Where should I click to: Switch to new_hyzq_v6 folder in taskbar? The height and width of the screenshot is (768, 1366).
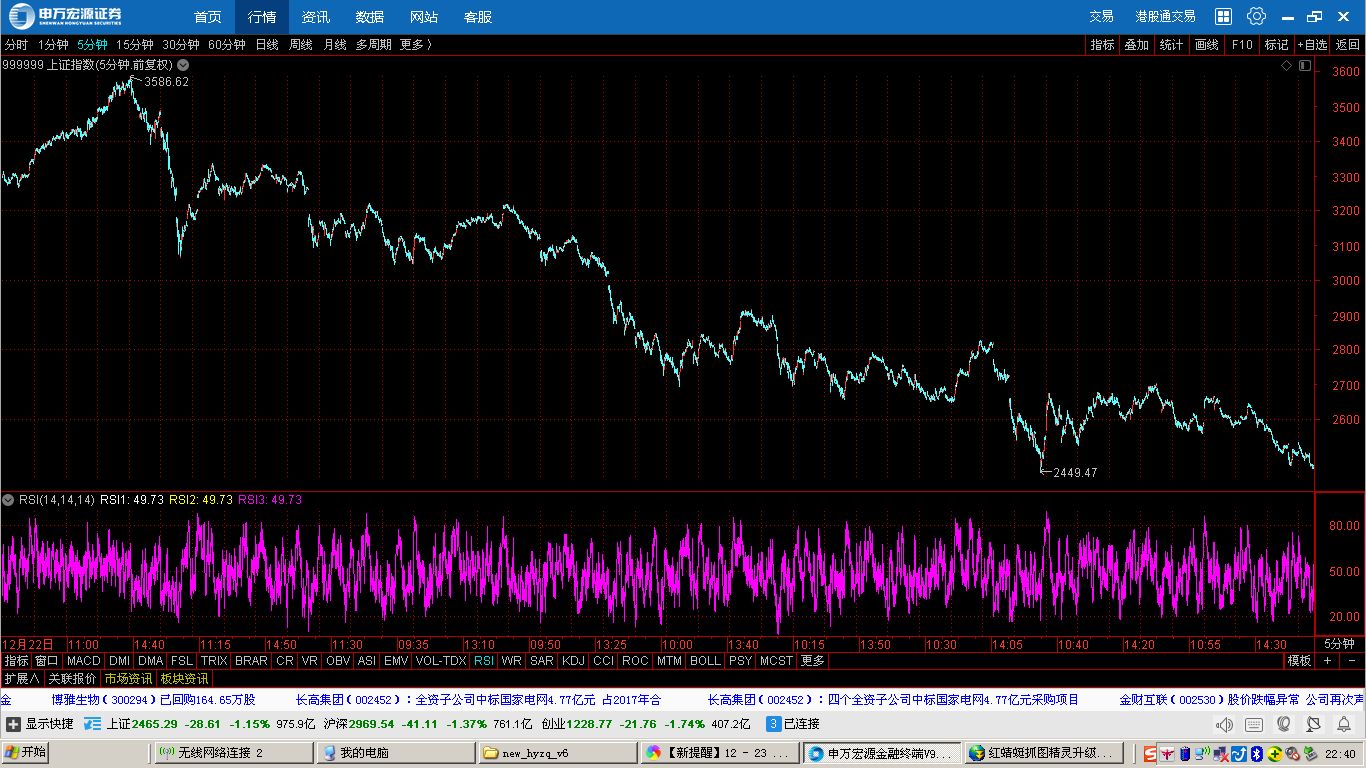pyautogui.click(x=557, y=752)
